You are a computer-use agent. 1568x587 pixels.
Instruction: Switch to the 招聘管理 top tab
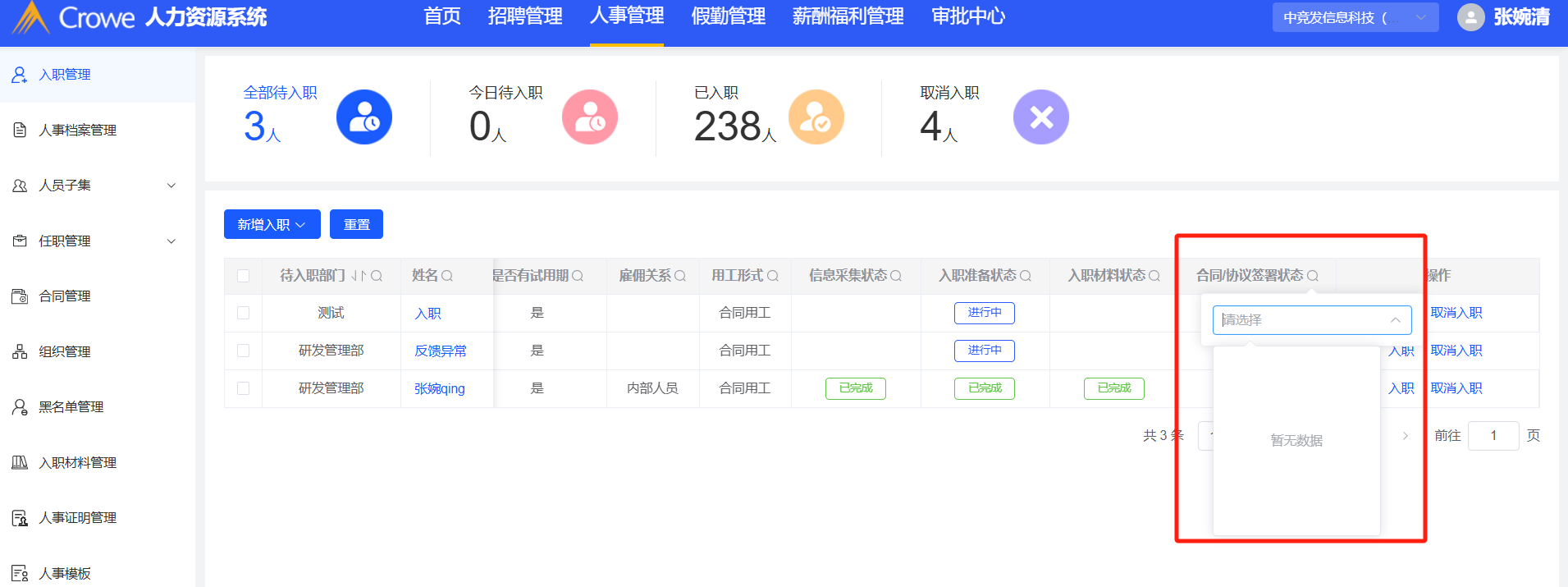coord(524,16)
